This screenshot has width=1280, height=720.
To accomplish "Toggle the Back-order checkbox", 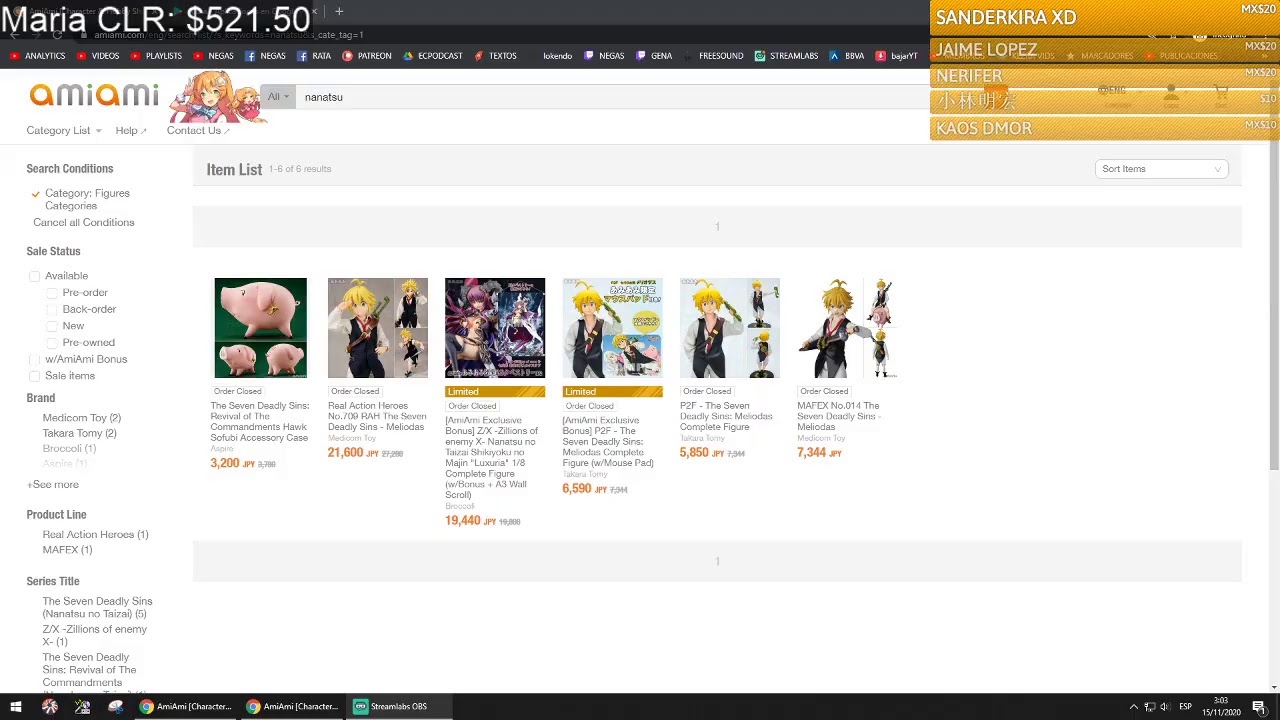I will tap(52, 309).
